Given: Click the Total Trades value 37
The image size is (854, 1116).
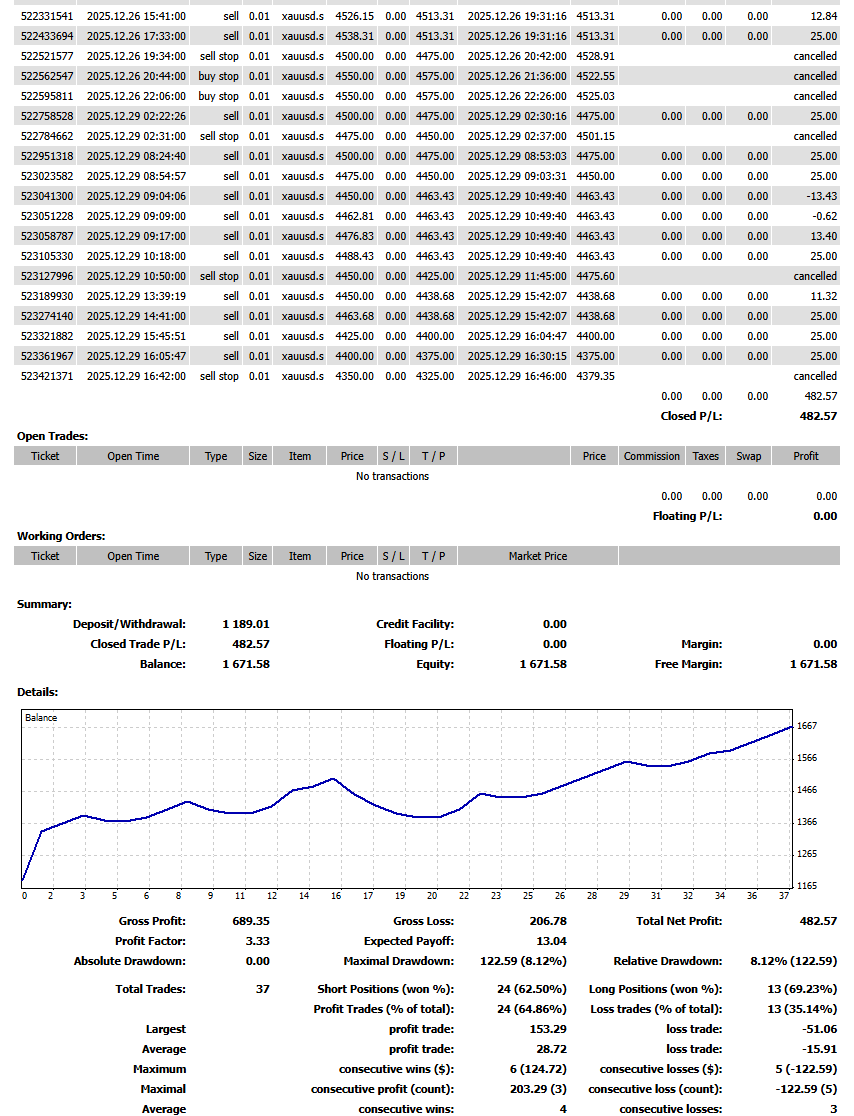Looking at the screenshot, I should pyautogui.click(x=262, y=989).
